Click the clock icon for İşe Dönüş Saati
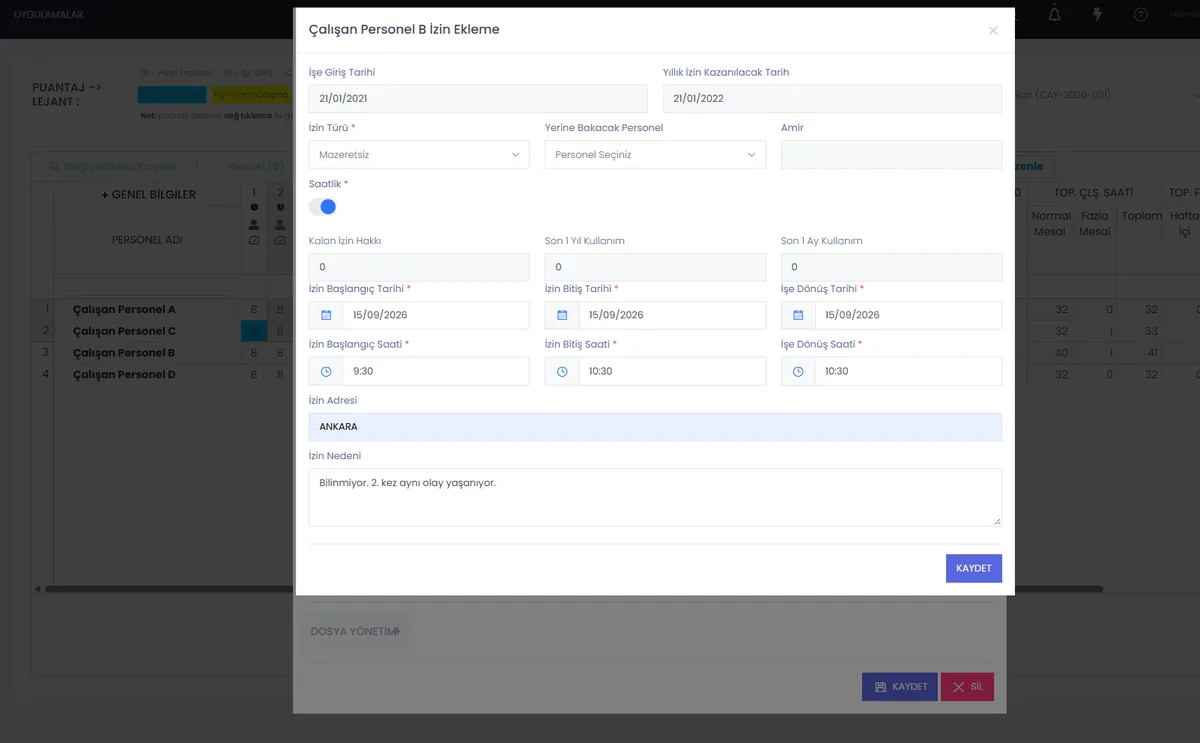Viewport: 1200px width, 743px height. [x=798, y=371]
